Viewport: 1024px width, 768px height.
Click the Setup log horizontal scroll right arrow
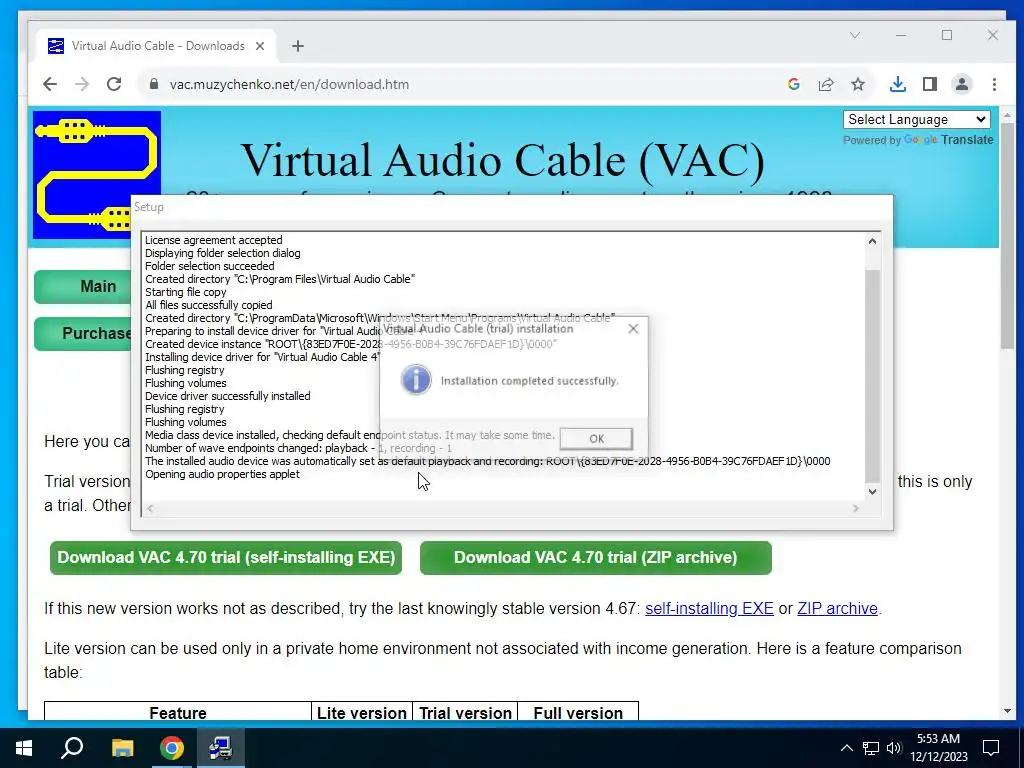856,508
